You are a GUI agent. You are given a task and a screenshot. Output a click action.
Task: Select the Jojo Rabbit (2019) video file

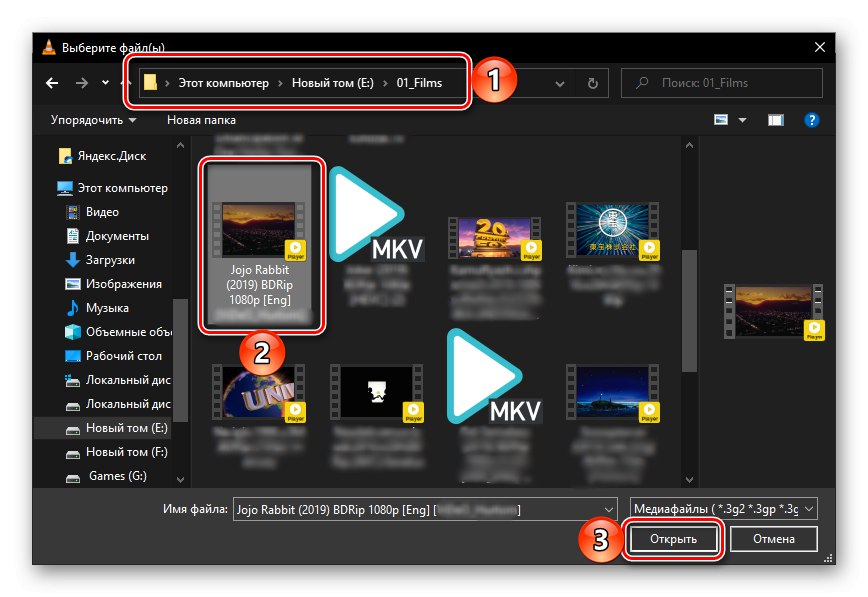coord(260,244)
